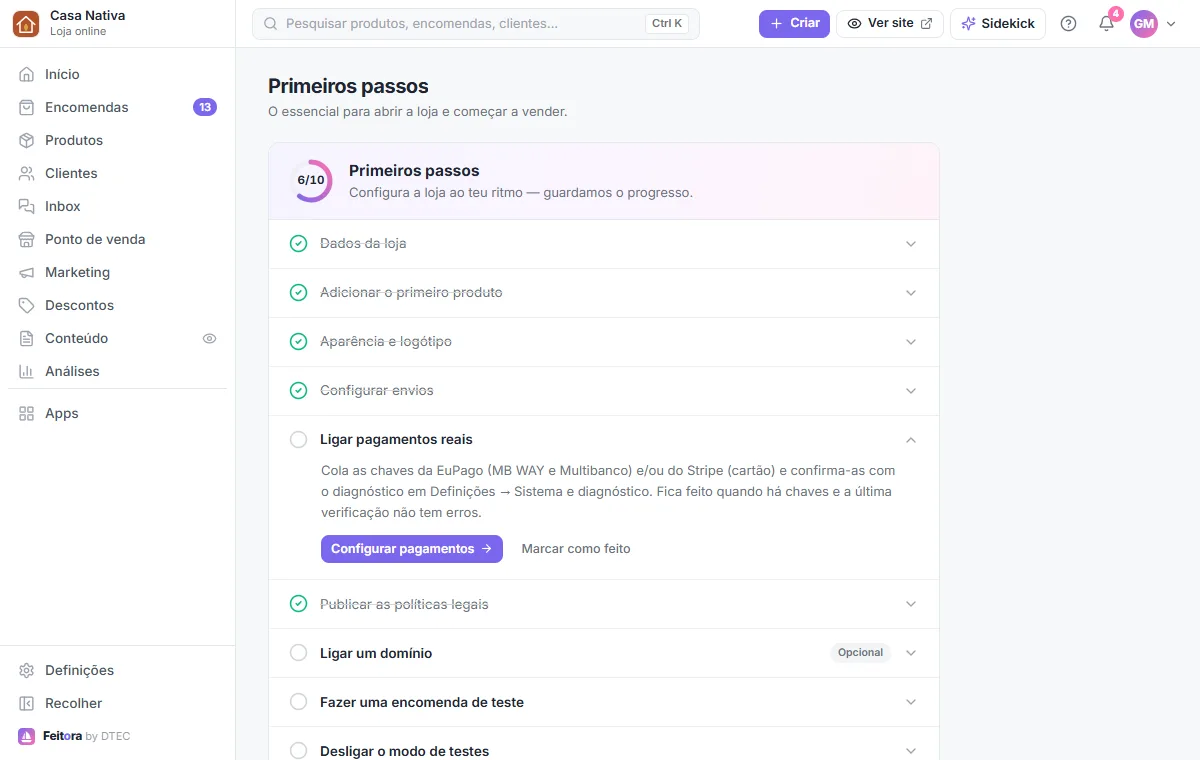Open the Sidekick assistant
This screenshot has width=1200, height=760.
point(998,24)
